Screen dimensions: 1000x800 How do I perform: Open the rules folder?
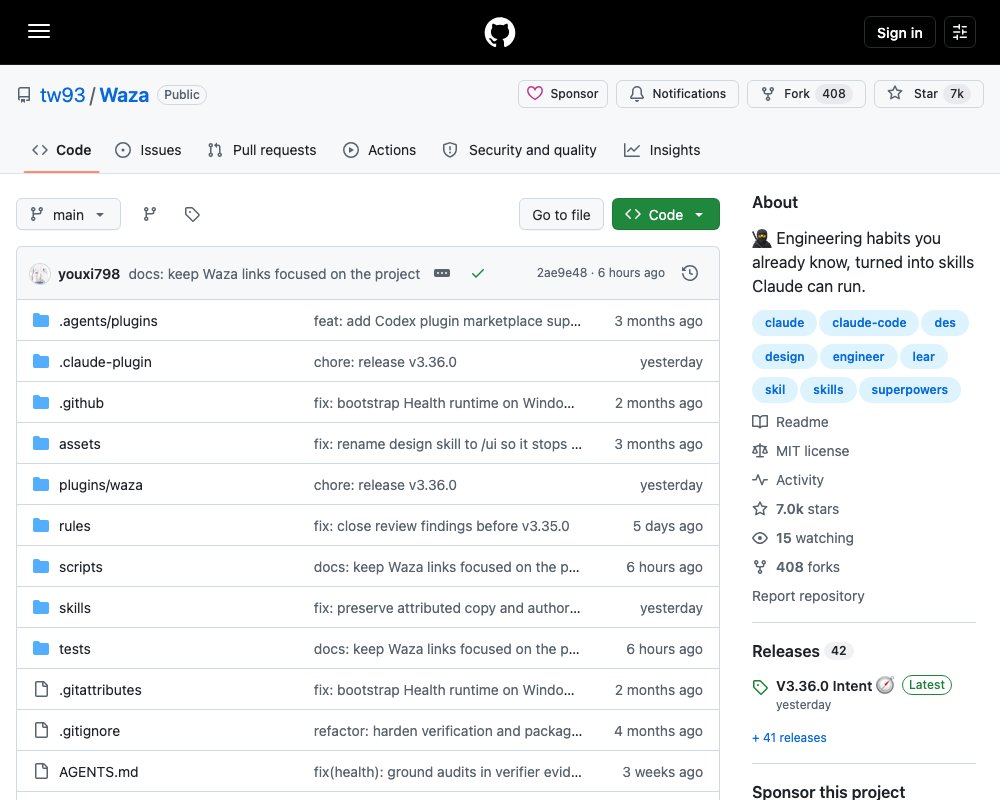point(75,526)
